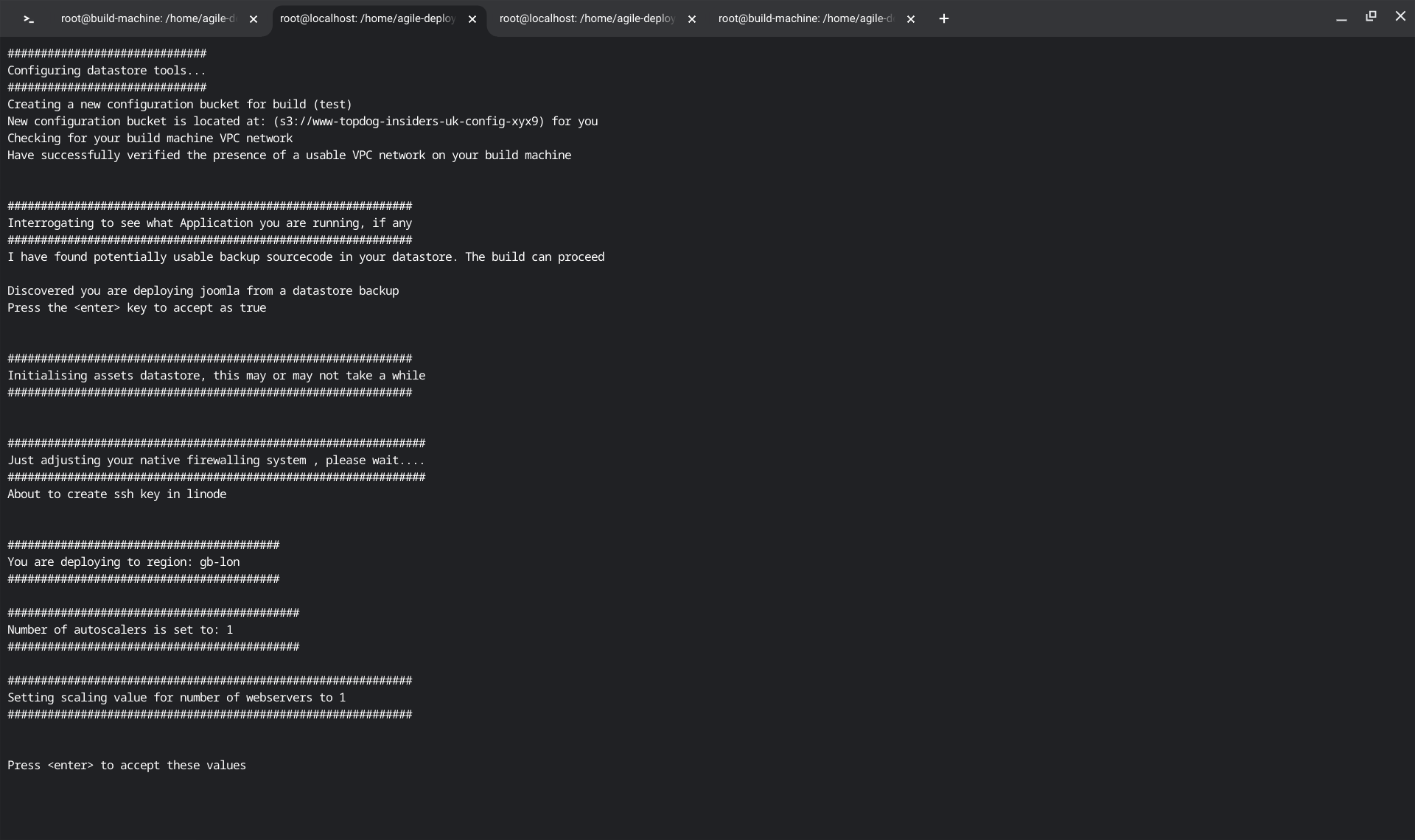1415x840 pixels.
Task: Restore down the terminal window
Action: click(1371, 16)
